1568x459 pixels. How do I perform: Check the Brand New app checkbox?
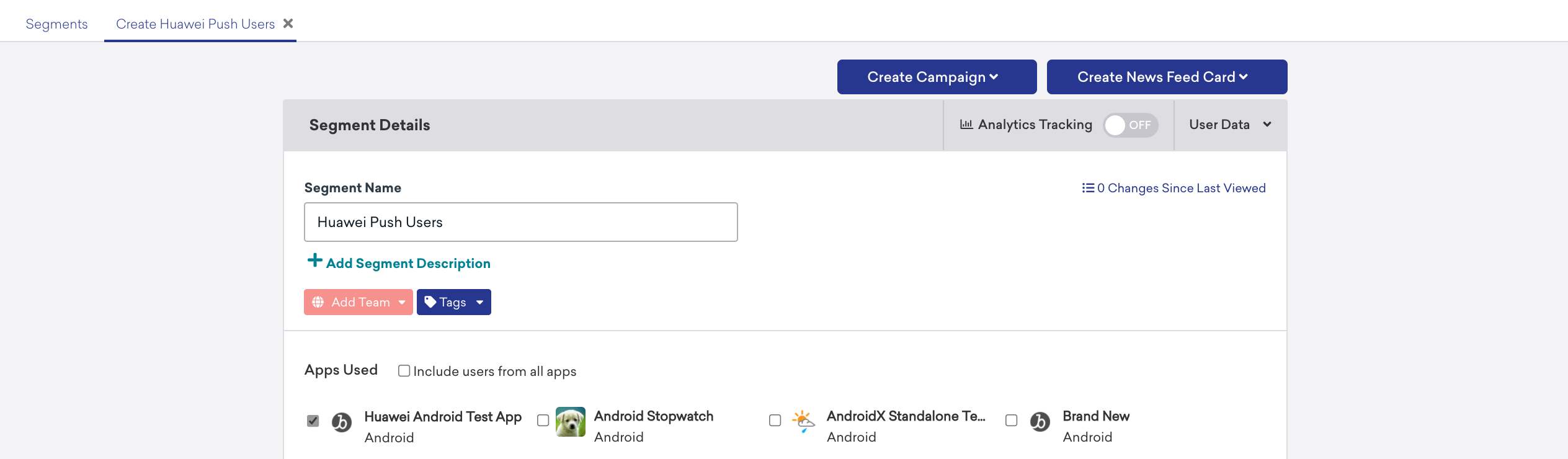click(x=1011, y=421)
